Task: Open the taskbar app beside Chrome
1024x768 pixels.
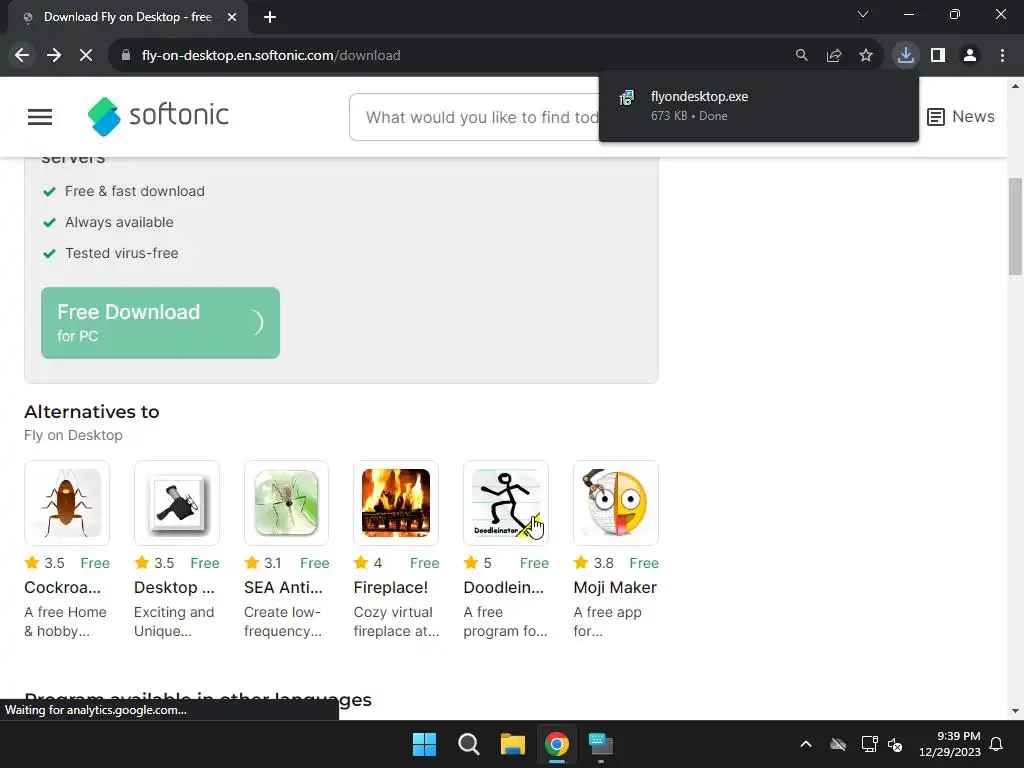Action: 601,744
